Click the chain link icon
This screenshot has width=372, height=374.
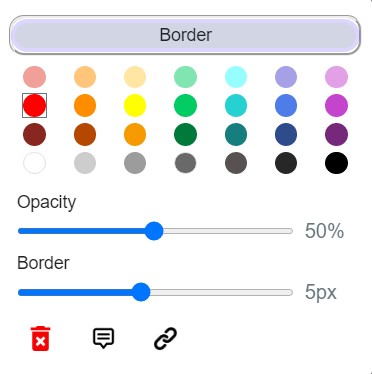tap(165, 338)
